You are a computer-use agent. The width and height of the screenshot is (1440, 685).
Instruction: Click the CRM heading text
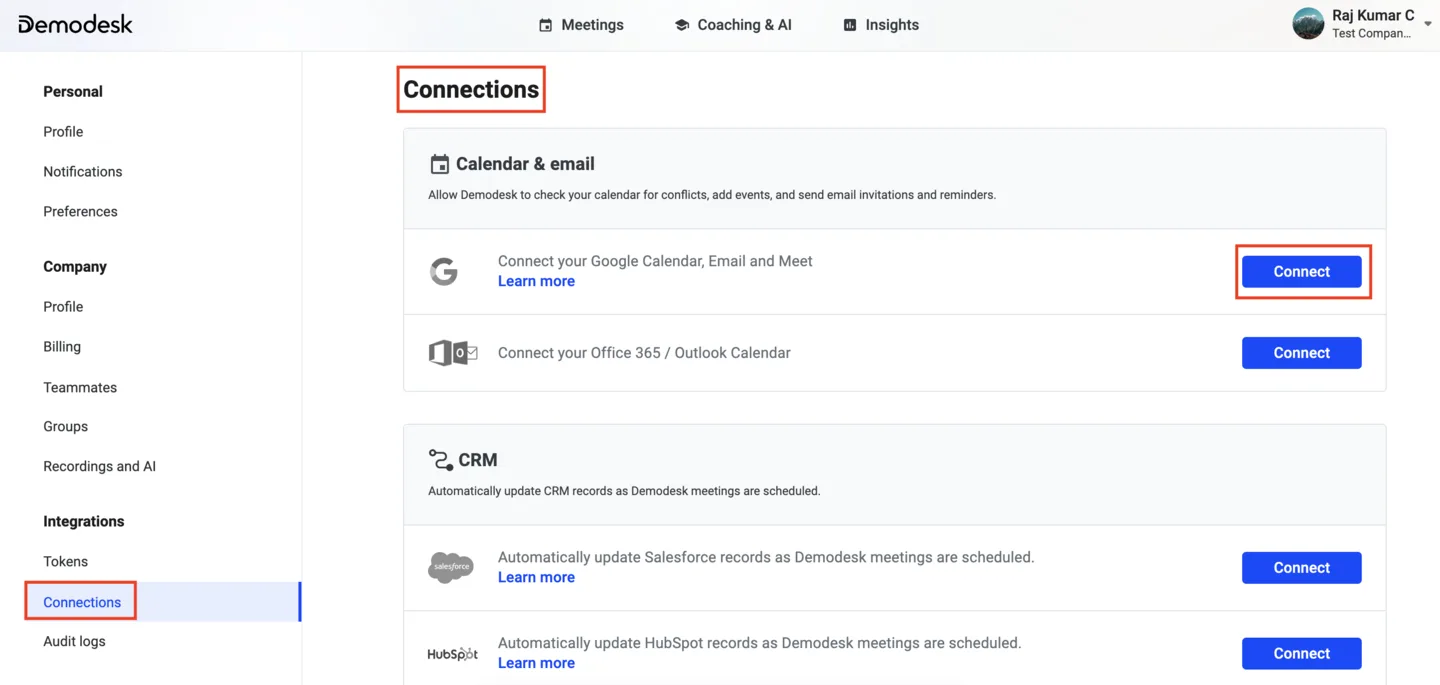coord(478,460)
